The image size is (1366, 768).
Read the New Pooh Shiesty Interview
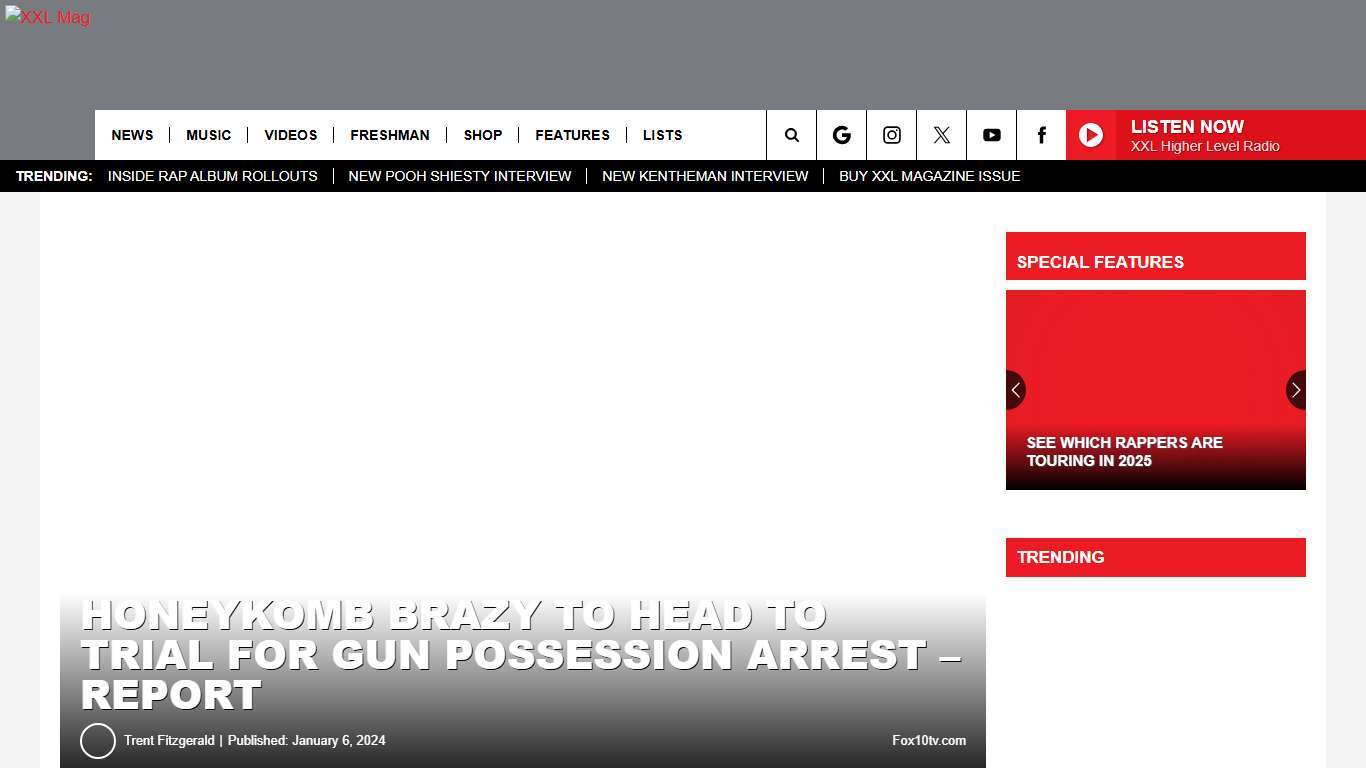(x=459, y=176)
